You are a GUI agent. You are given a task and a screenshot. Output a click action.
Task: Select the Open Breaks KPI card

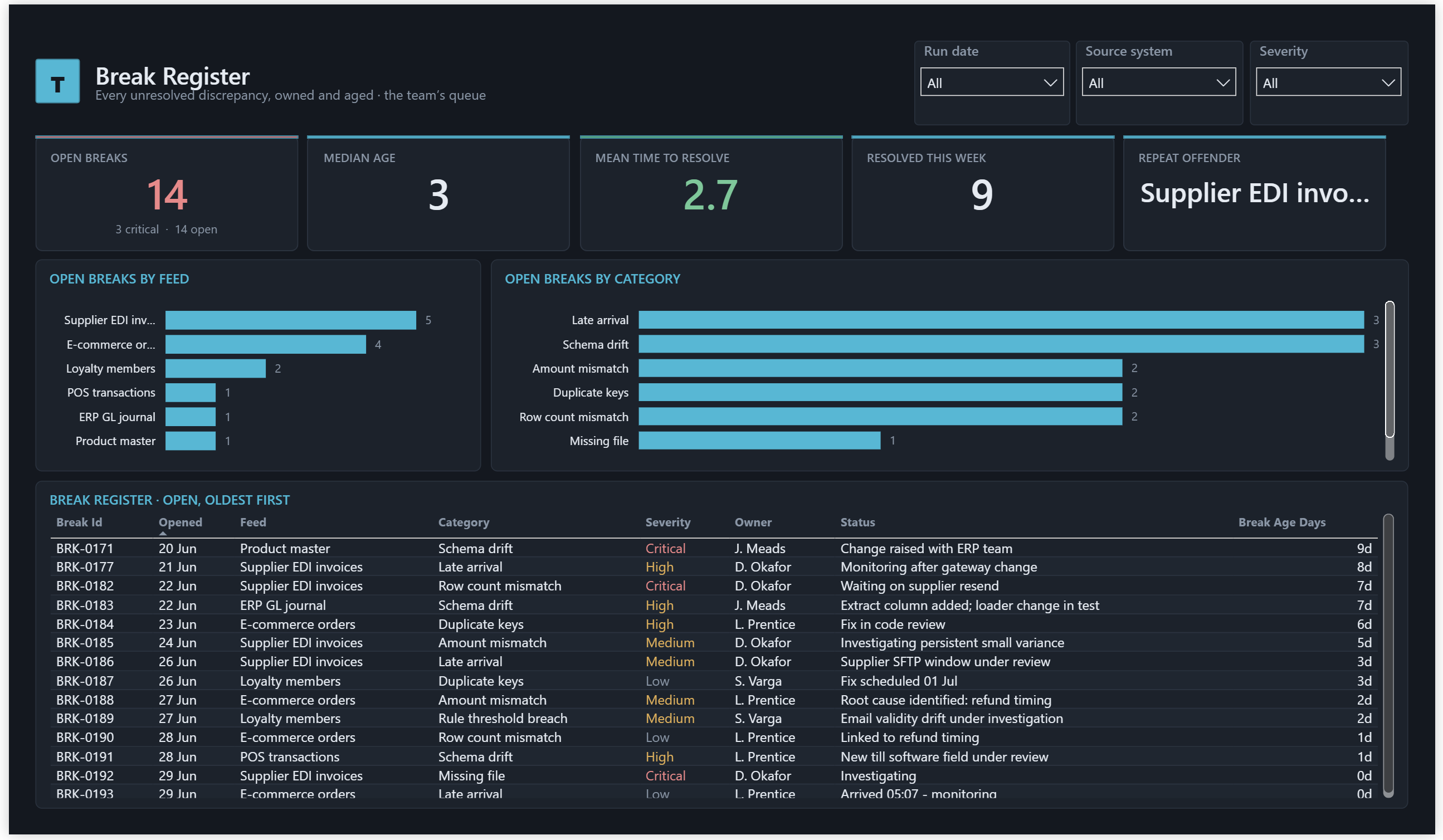point(167,193)
